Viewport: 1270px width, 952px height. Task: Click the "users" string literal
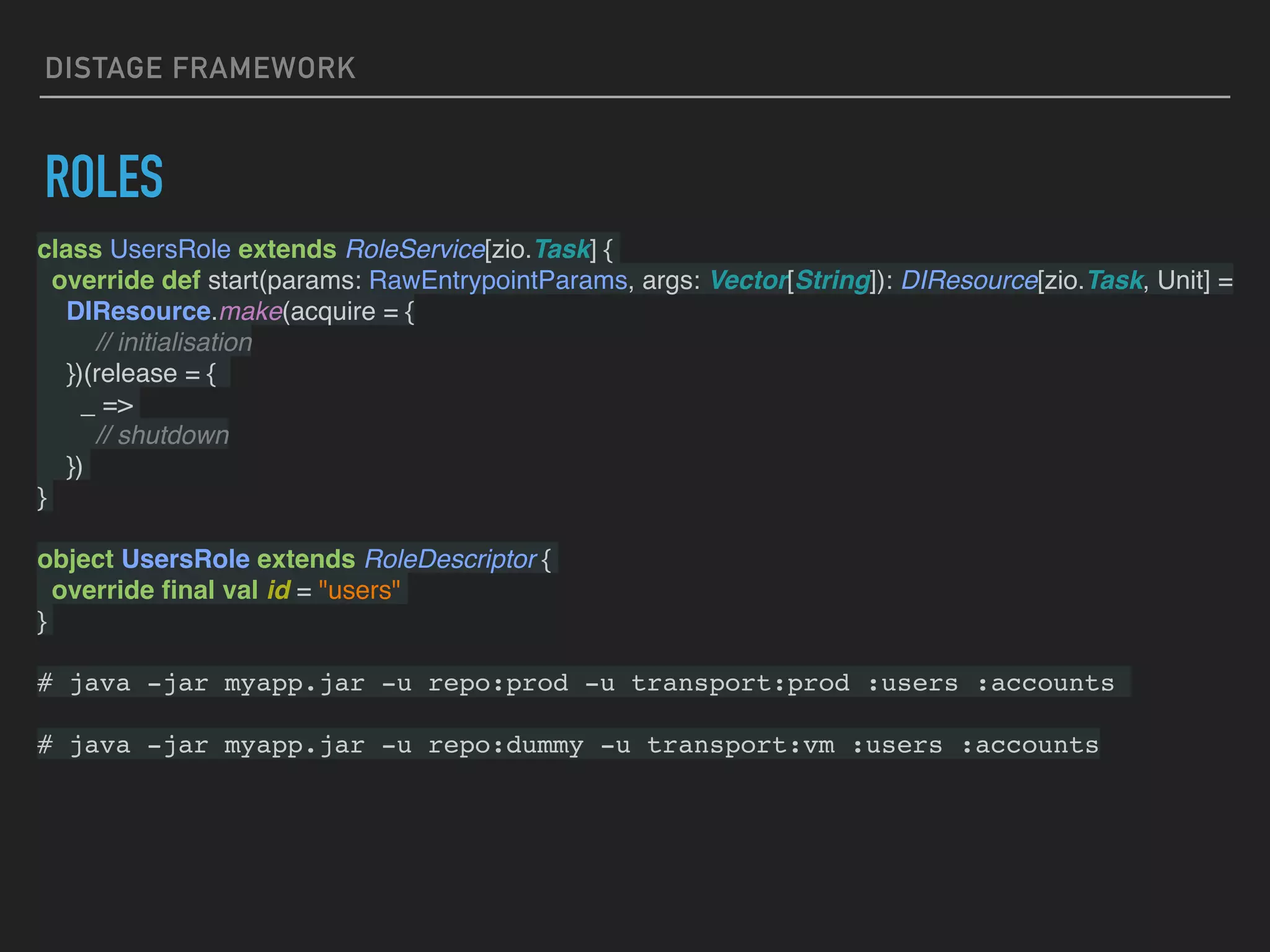[x=359, y=590]
